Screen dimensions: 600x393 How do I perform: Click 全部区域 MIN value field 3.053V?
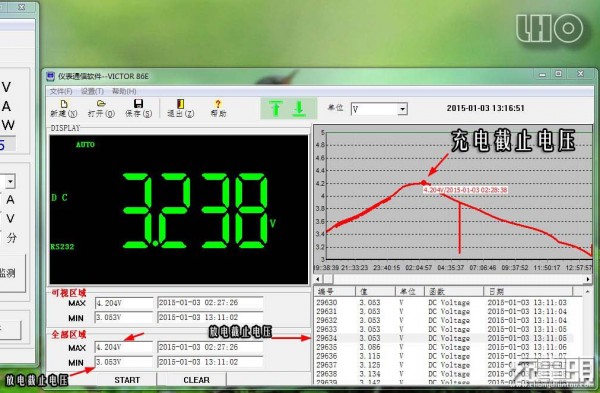(124, 362)
